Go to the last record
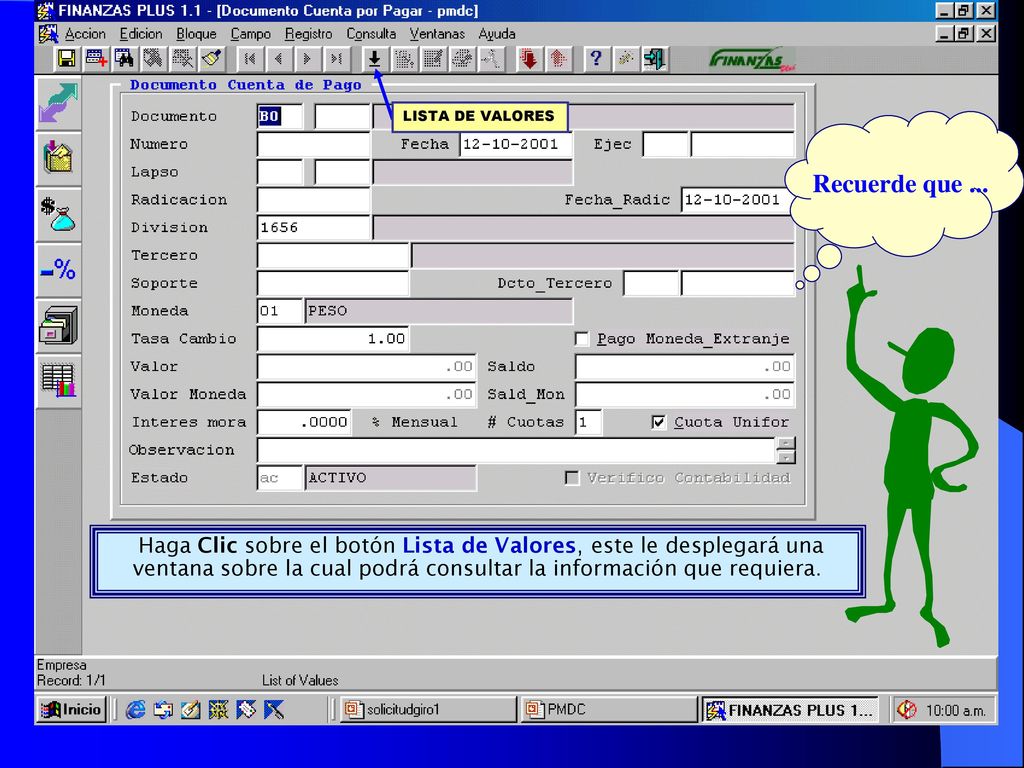1024x768 pixels. [x=336, y=59]
